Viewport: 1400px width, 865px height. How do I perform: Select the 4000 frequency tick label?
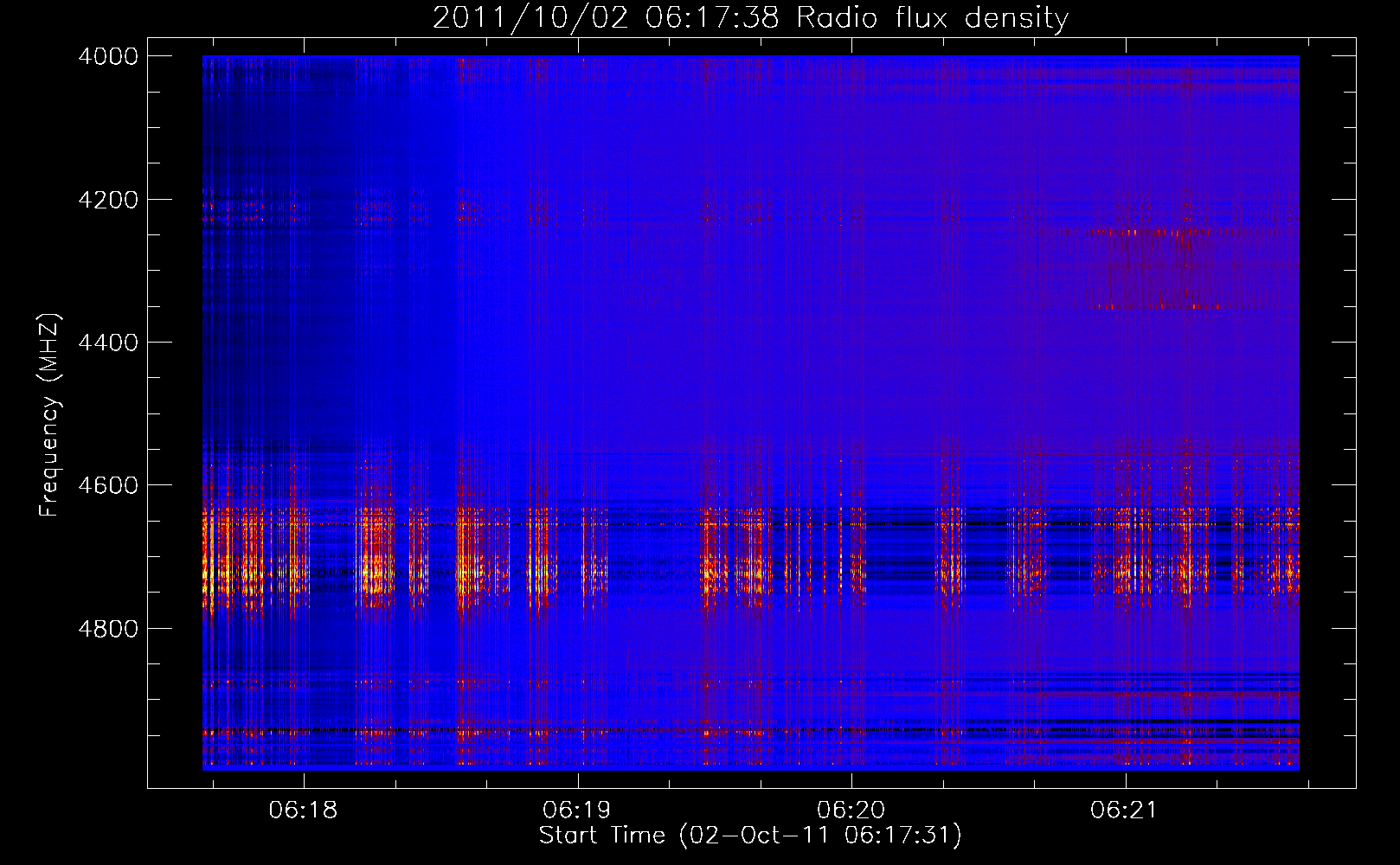point(108,56)
